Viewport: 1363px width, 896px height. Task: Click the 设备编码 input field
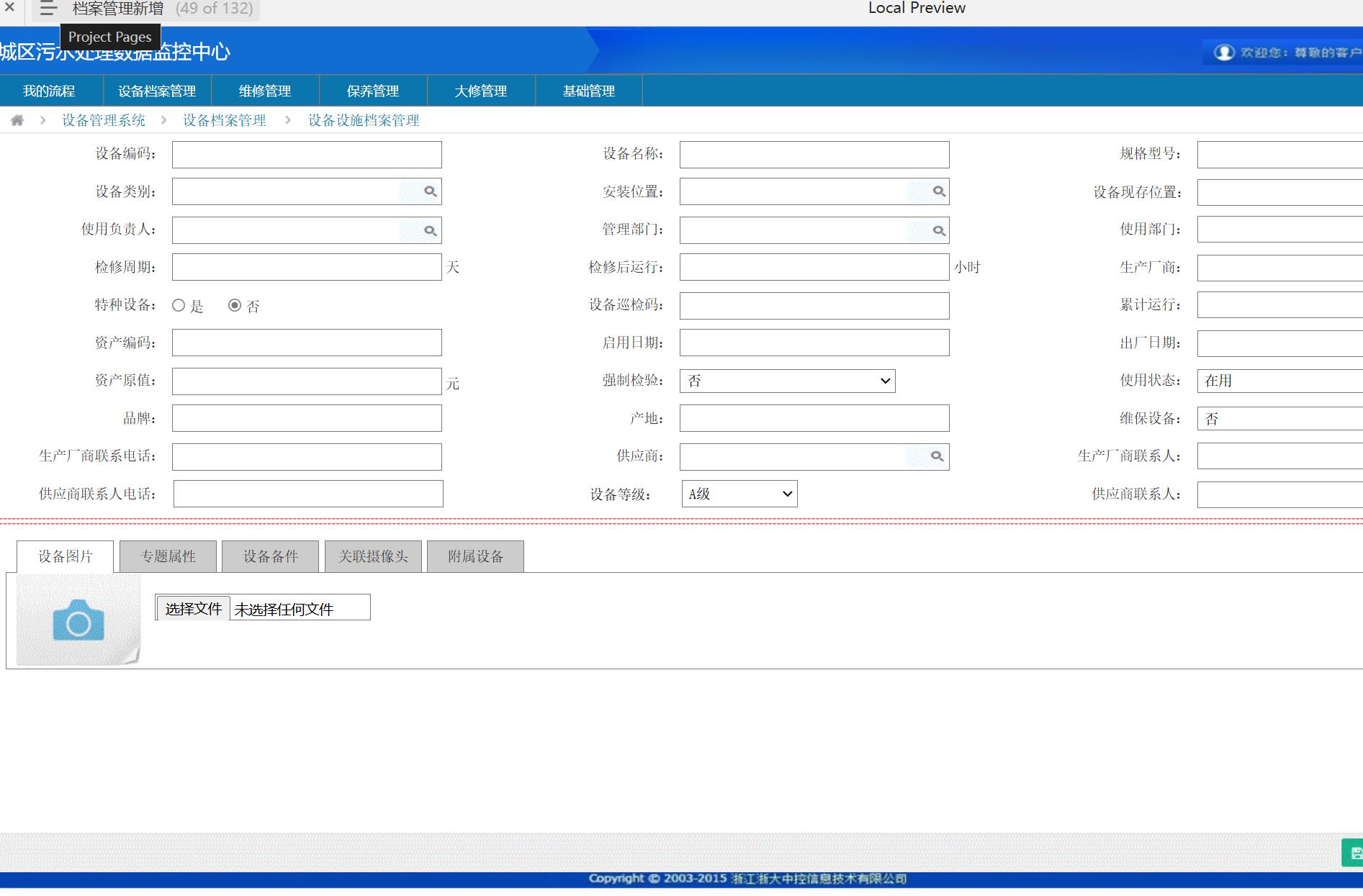(x=307, y=155)
